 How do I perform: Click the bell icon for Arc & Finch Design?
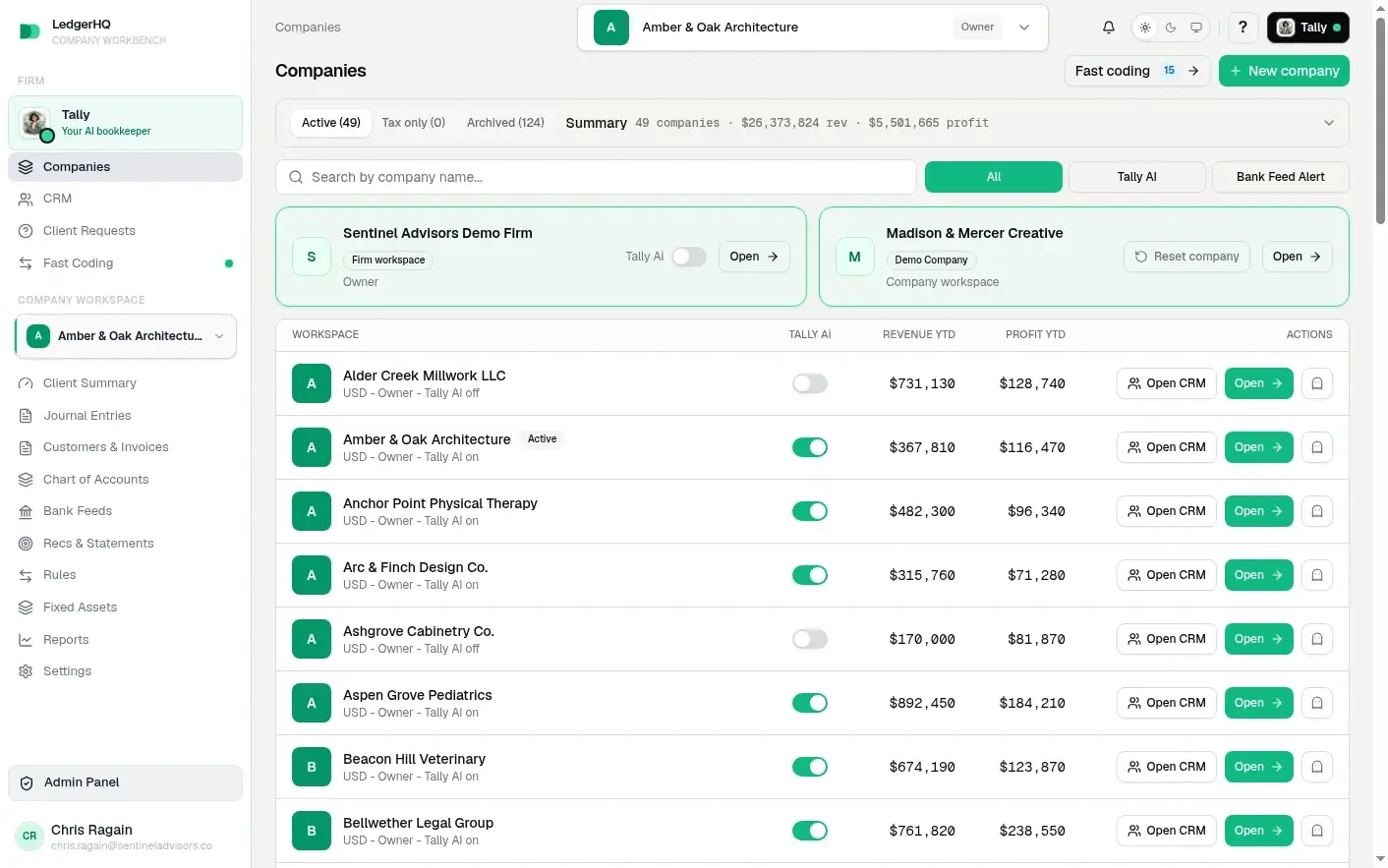pyautogui.click(x=1317, y=575)
